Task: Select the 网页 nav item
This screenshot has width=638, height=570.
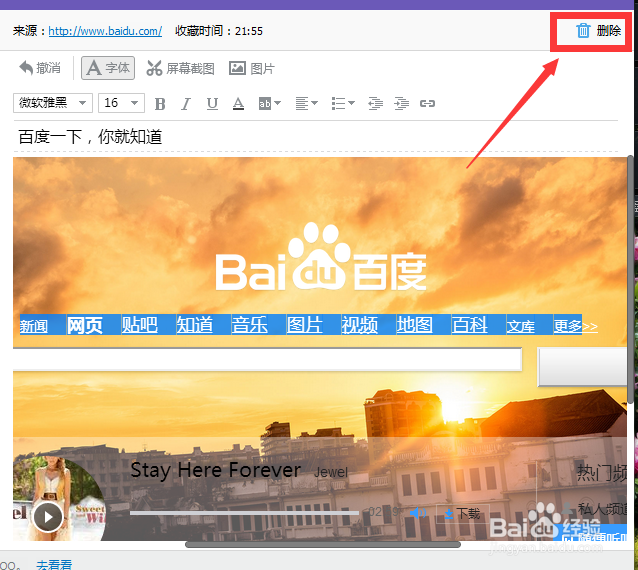Action: pyautogui.click(x=85, y=325)
